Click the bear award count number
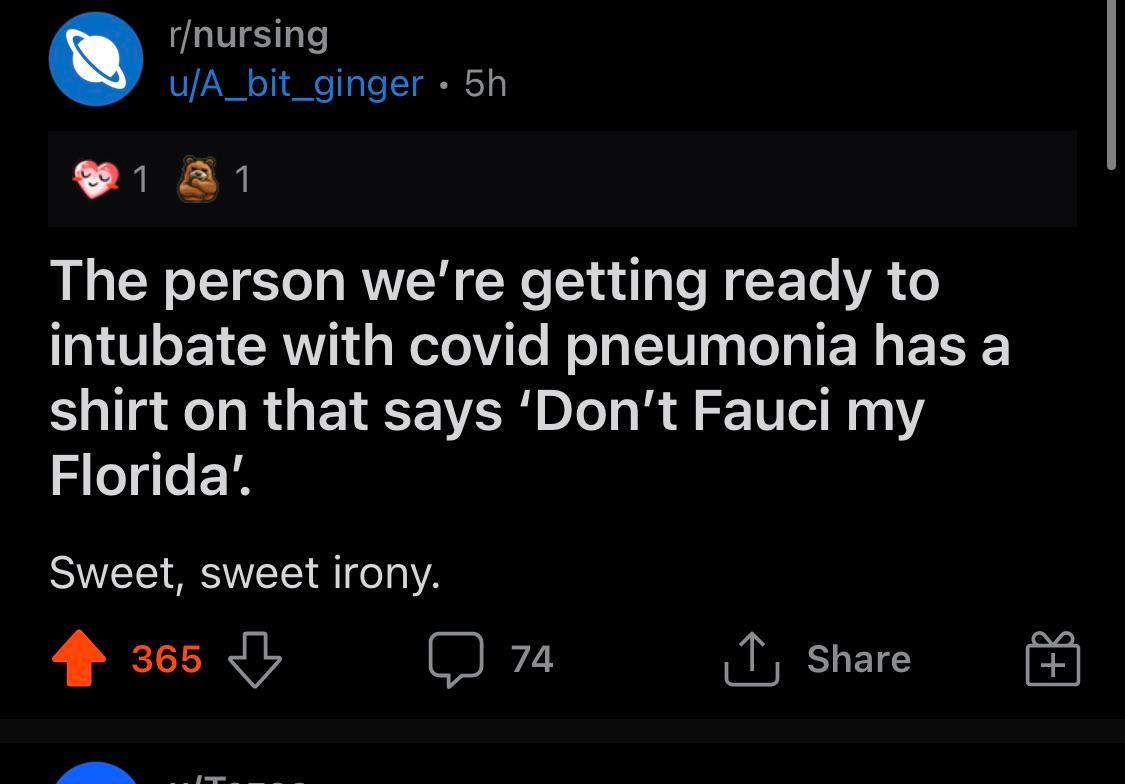 click(x=242, y=180)
